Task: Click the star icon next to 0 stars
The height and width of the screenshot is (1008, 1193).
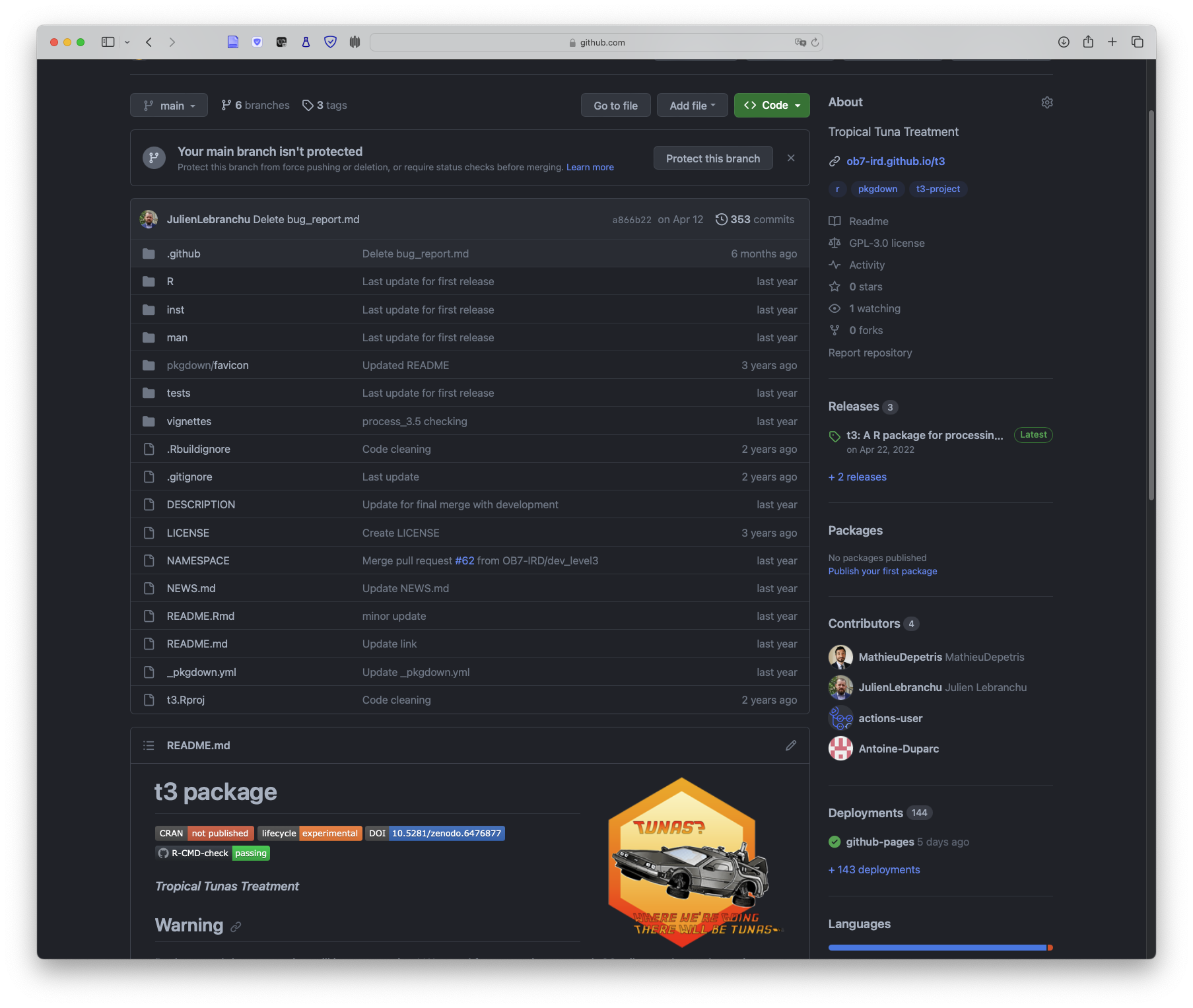Action: point(835,286)
